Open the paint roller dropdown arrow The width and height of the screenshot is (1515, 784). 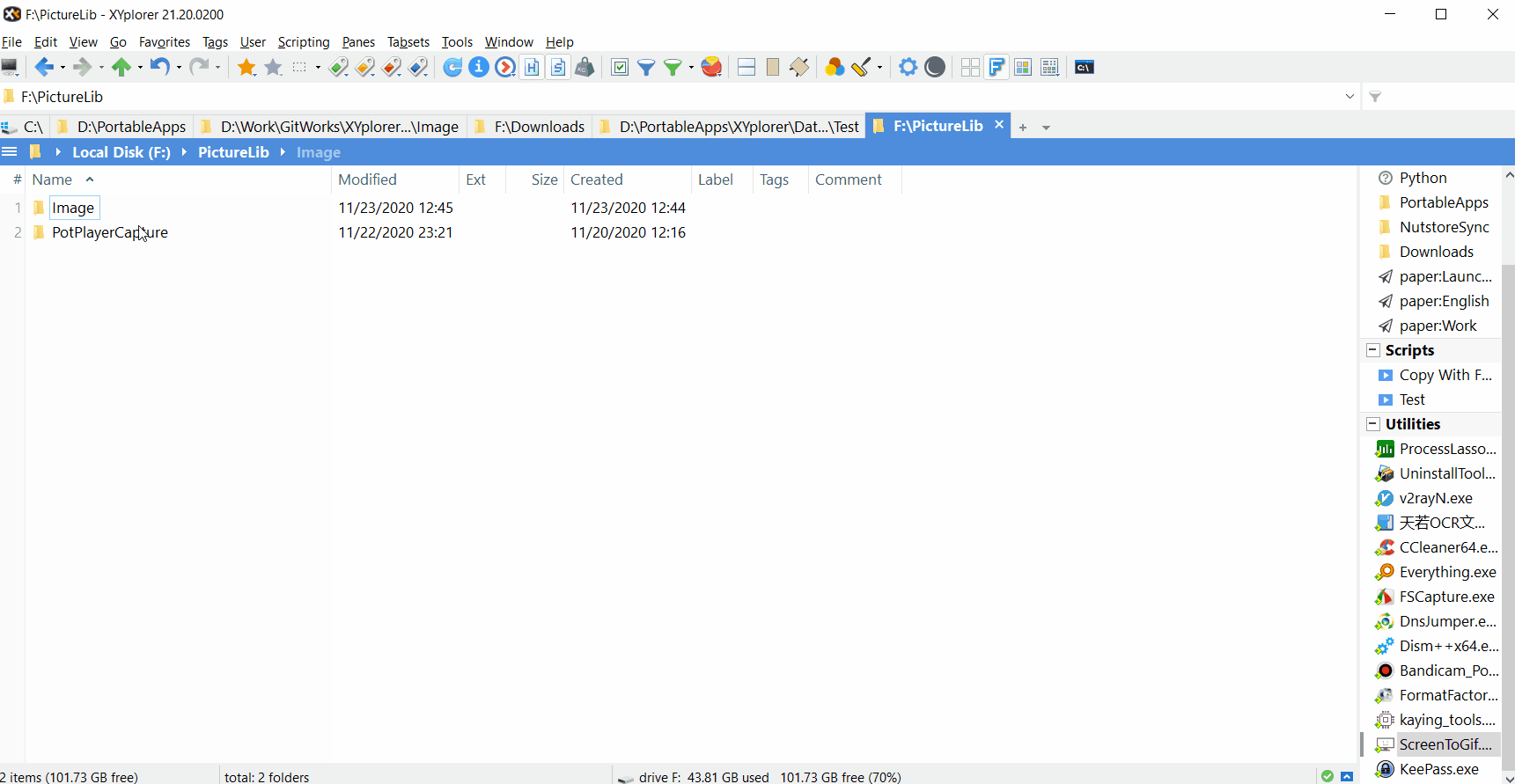(879, 68)
